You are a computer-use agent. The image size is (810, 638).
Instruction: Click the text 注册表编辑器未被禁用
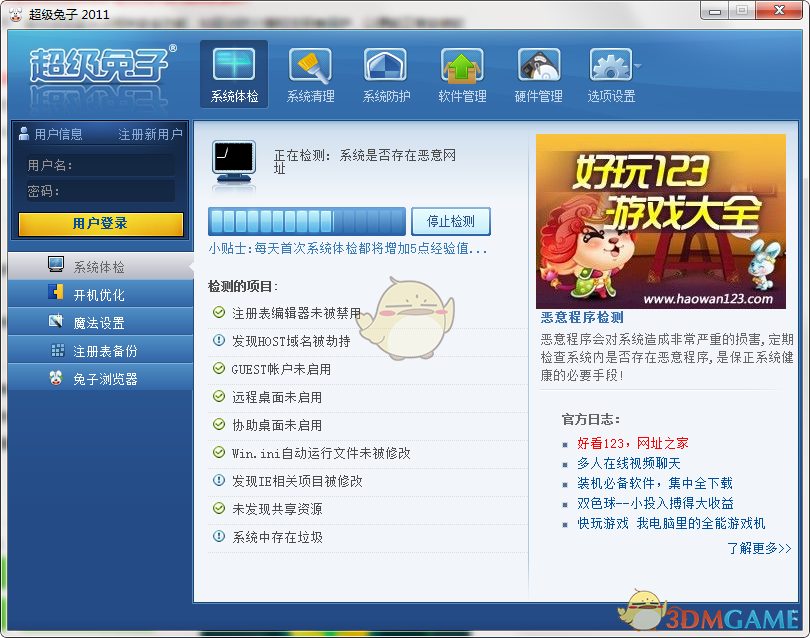[x=296, y=313]
